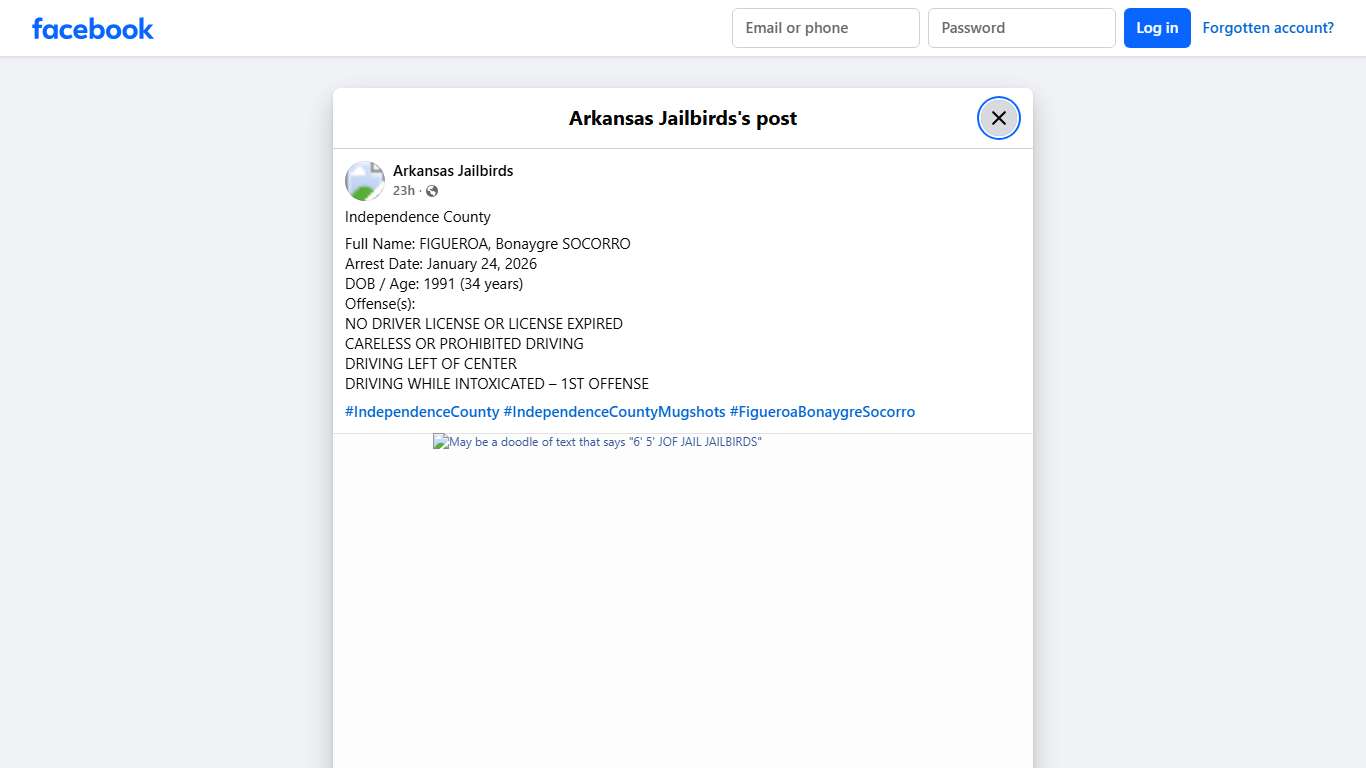1366x768 pixels.
Task: Open the Arkansas Jailbirds profile picture
Action: 365,181
